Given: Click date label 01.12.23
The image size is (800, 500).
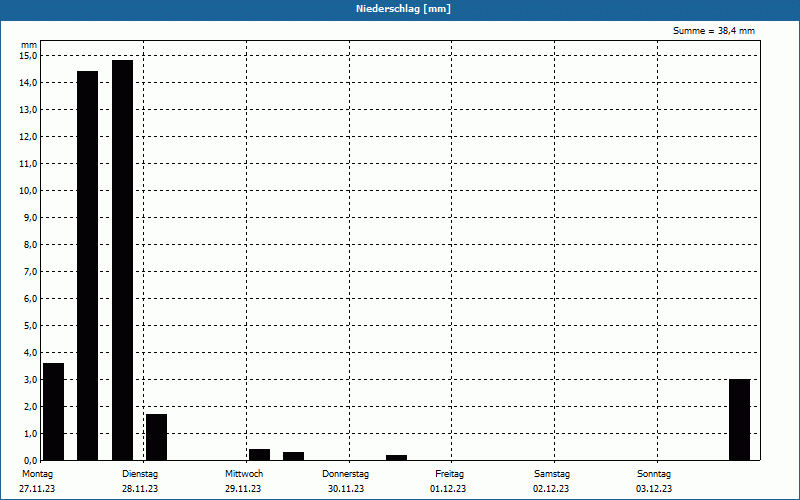Looking at the screenshot, I should (448, 489).
